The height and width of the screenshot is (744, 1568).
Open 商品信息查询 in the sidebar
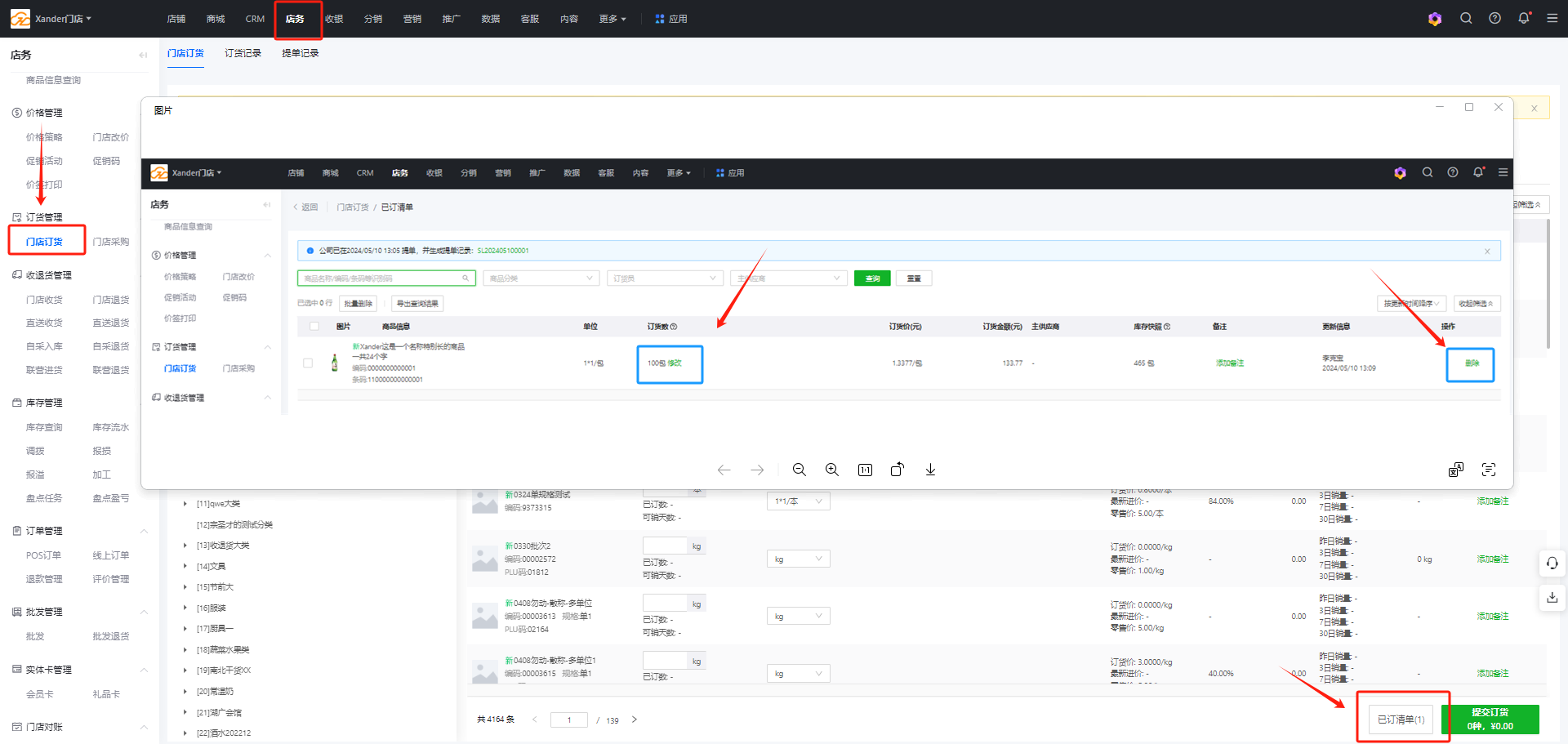point(53,80)
